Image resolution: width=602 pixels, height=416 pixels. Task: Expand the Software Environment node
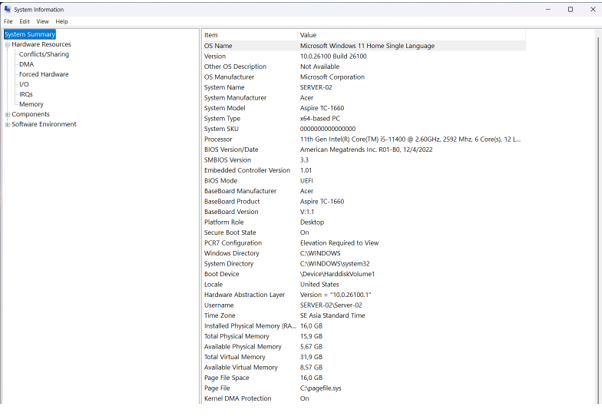(x=7, y=125)
